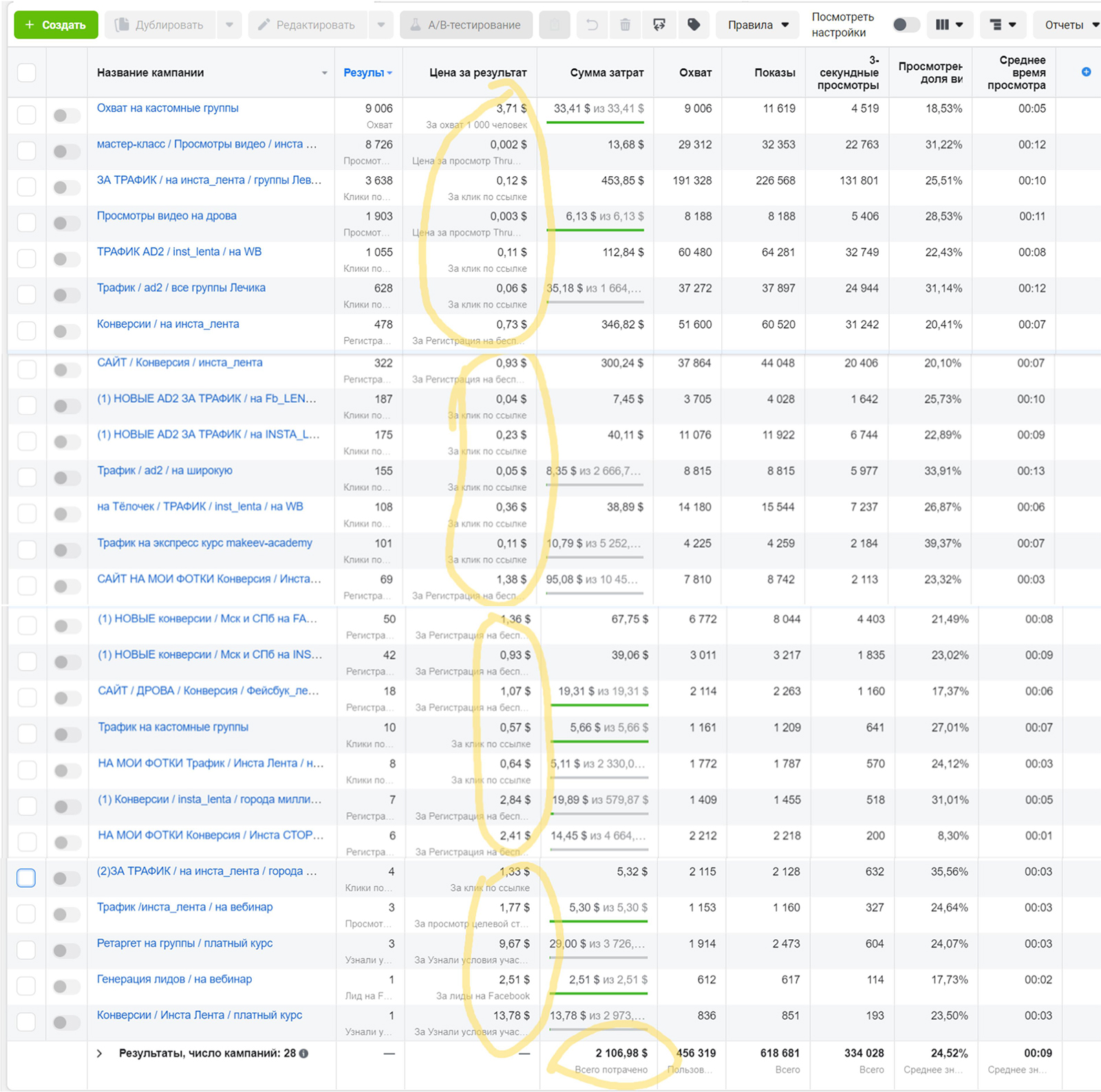Click the 3-секундные просмотры column header
The height and width of the screenshot is (1092, 1101).
[x=848, y=72]
